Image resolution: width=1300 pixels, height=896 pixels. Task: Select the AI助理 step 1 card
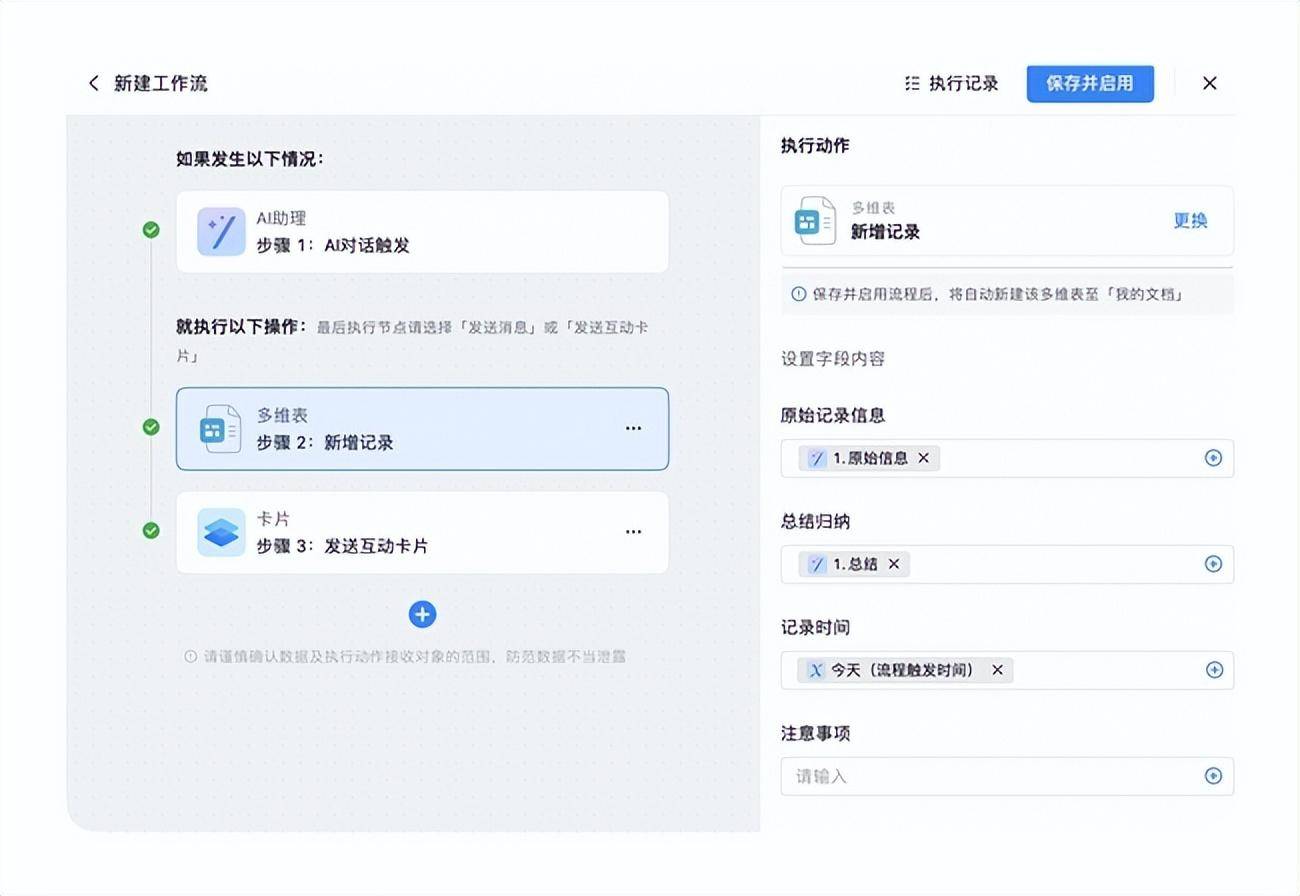(422, 232)
